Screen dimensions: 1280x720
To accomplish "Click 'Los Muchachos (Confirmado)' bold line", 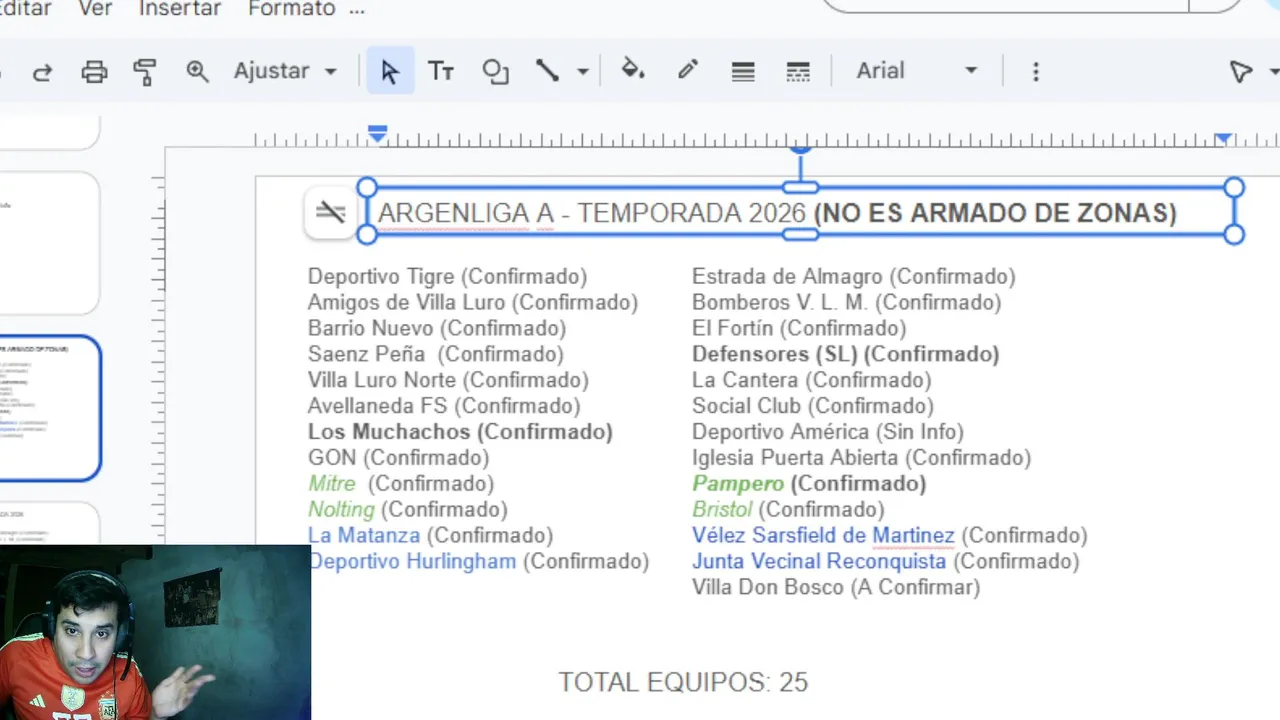I will pos(460,431).
